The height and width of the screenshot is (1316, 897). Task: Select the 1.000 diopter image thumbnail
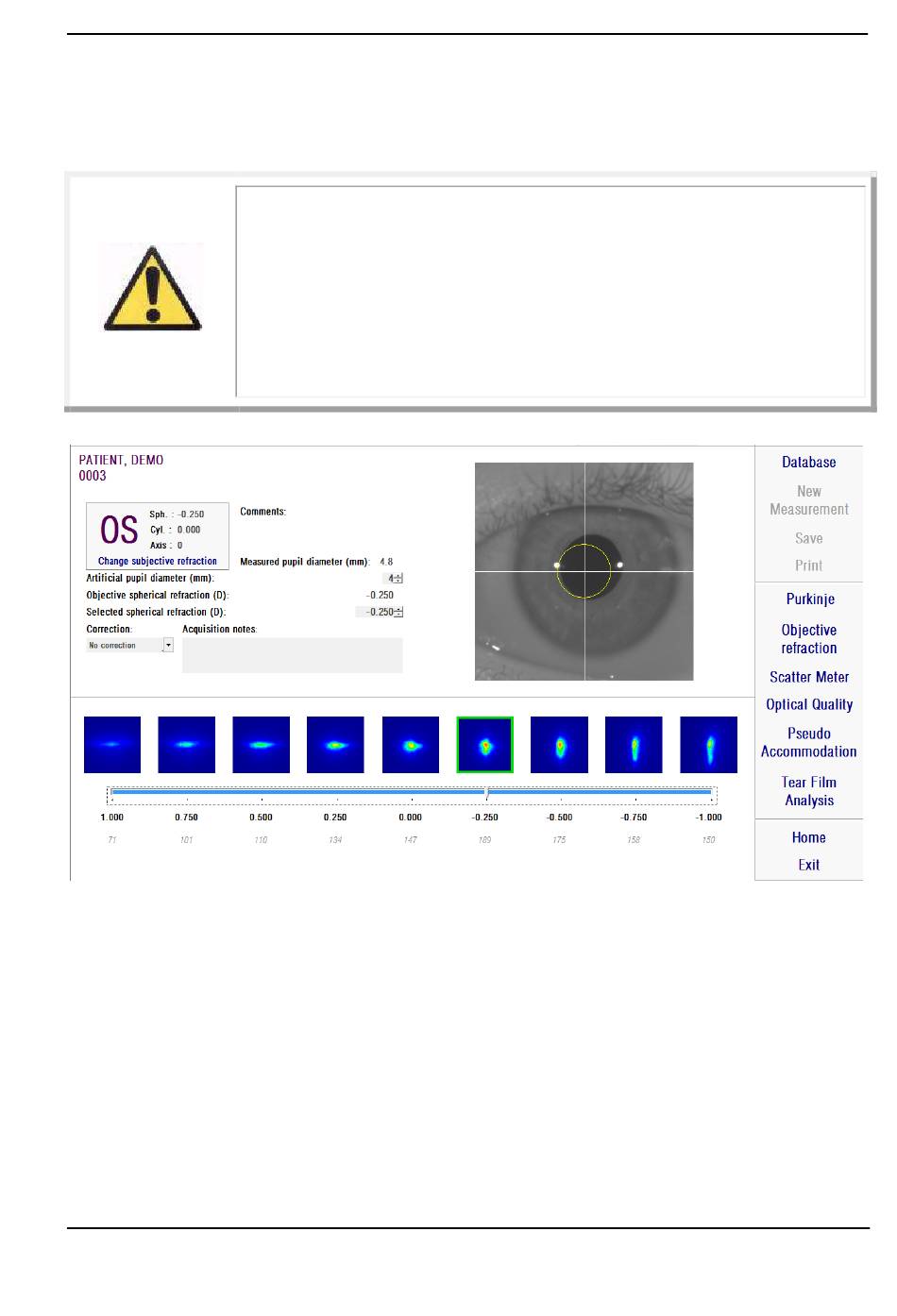112,745
